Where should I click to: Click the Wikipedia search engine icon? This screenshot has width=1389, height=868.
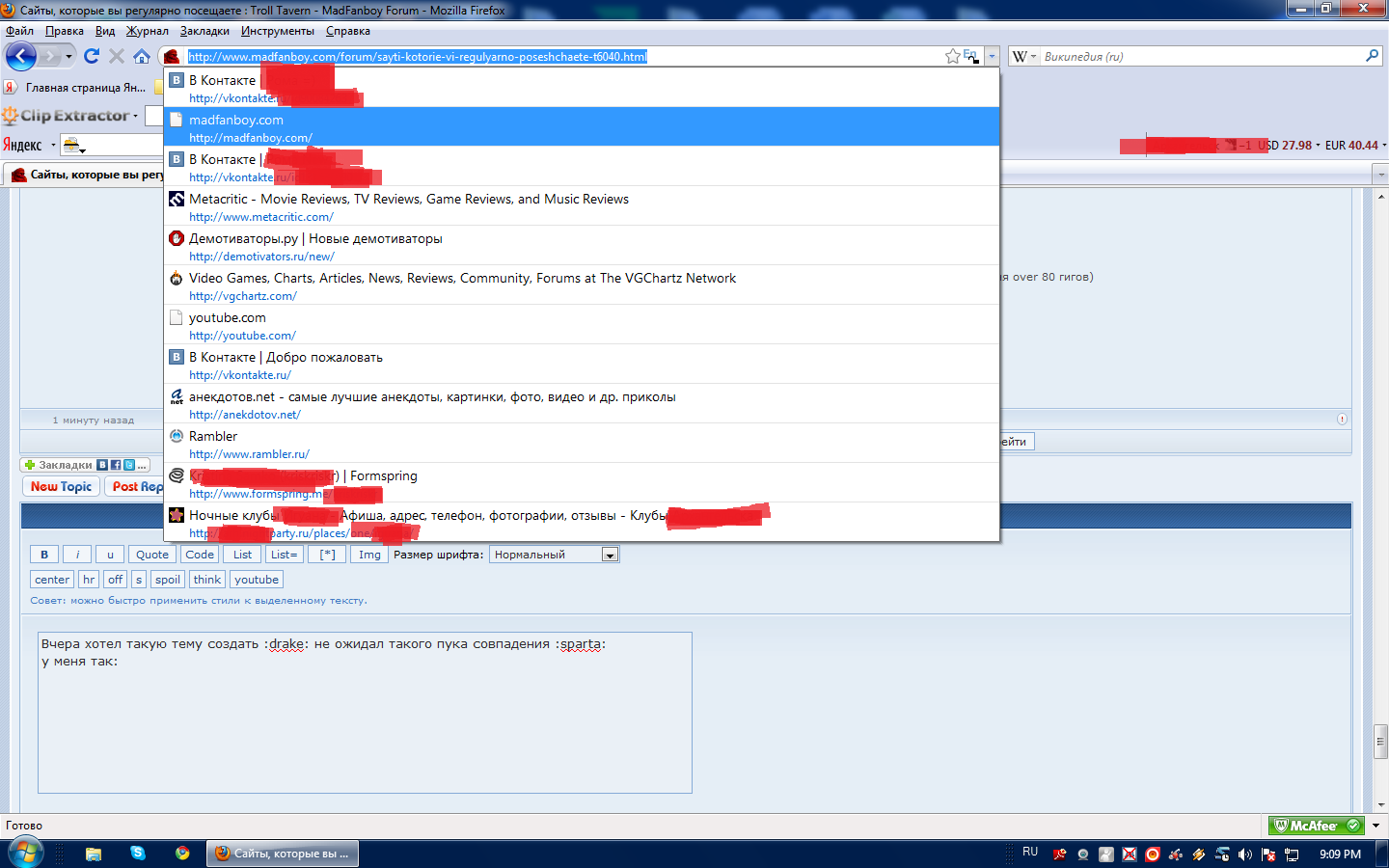[x=1020, y=57]
